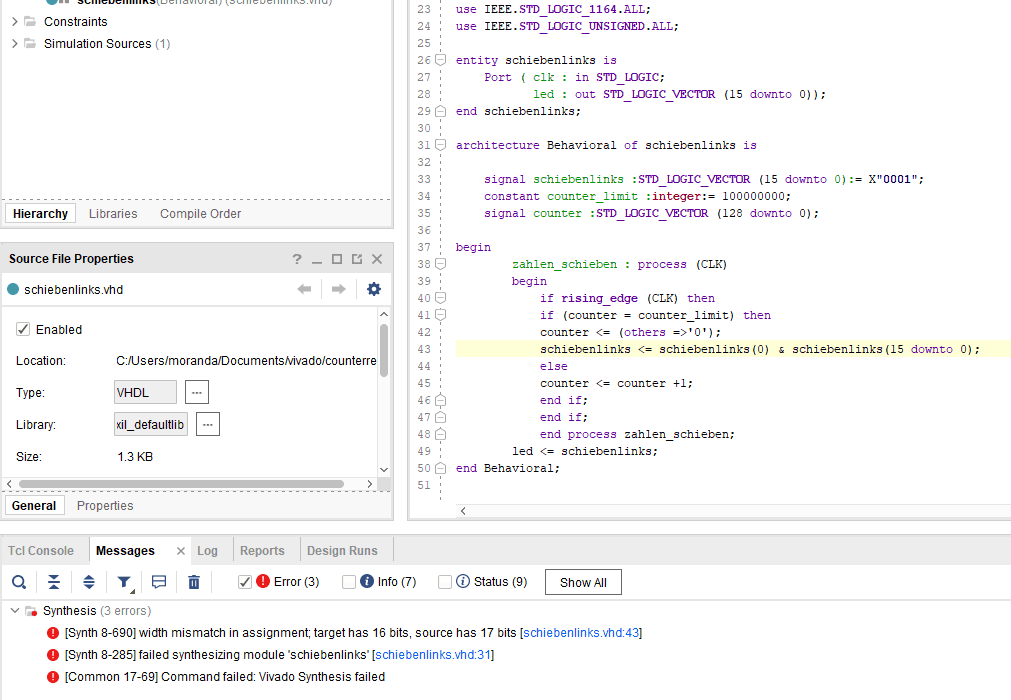Open Source File Properties help question mark
Viewport: 1011px width, 700px height.
point(297,259)
